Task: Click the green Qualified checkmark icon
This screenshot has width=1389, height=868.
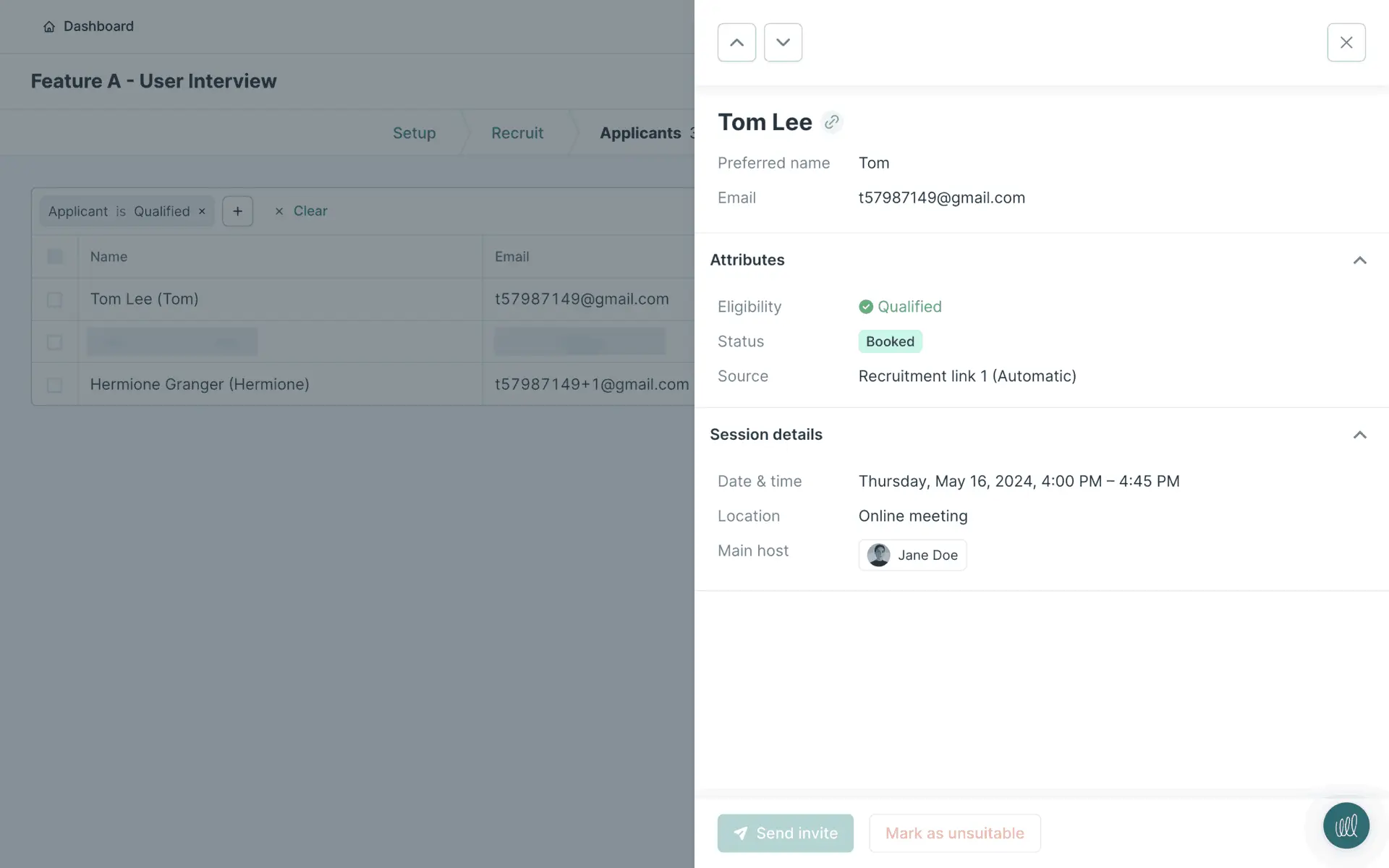Action: [865, 307]
